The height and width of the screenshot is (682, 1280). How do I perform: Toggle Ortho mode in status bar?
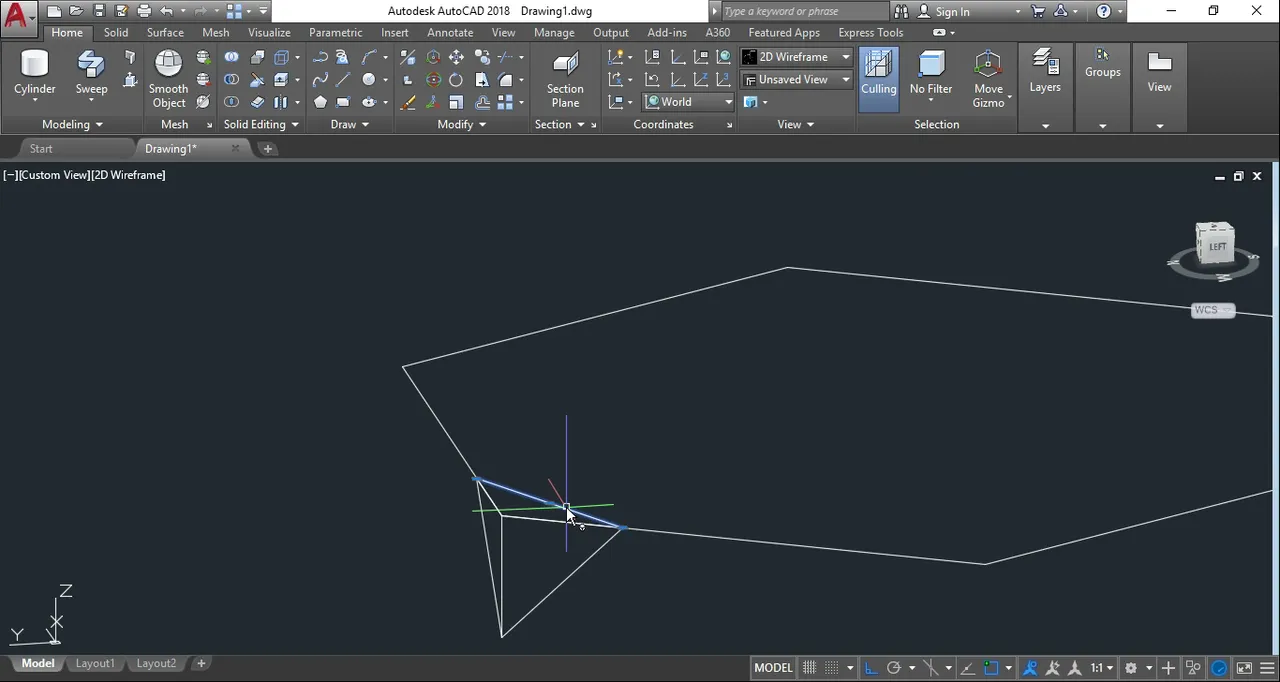click(x=870, y=668)
